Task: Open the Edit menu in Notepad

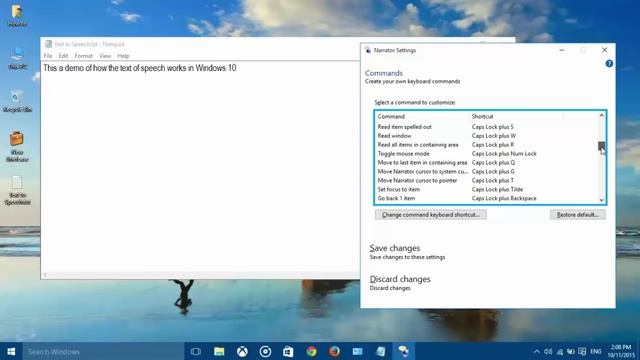Action: (63, 56)
